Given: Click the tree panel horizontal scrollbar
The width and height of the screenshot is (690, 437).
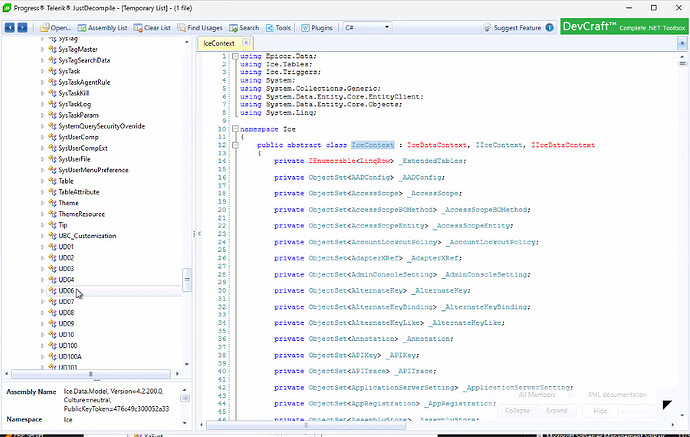Looking at the screenshot, I should (91, 374).
